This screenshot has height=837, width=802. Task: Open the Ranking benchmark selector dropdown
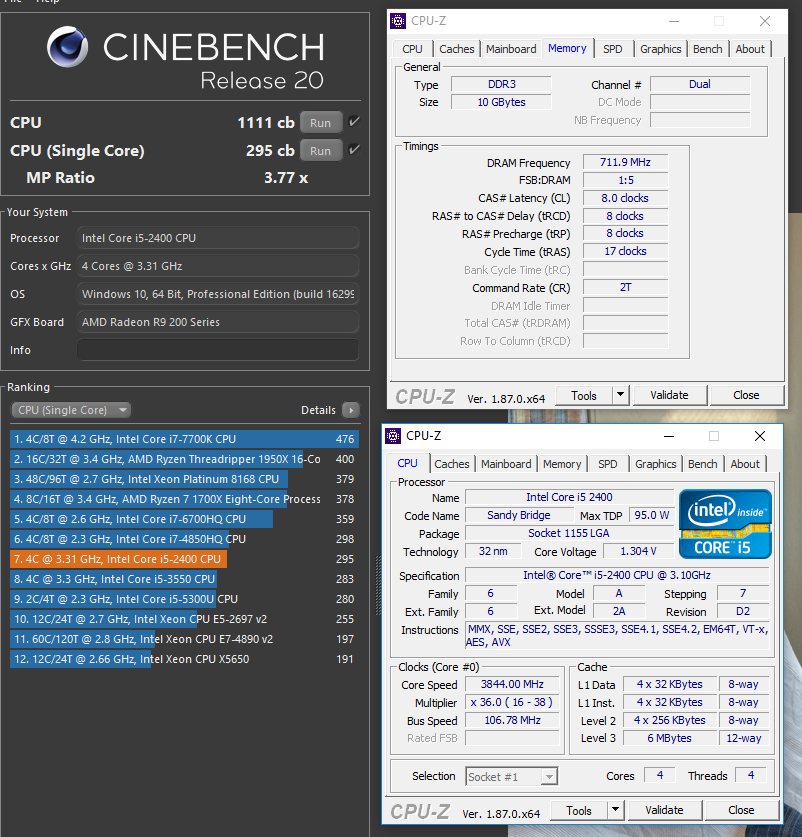70,410
